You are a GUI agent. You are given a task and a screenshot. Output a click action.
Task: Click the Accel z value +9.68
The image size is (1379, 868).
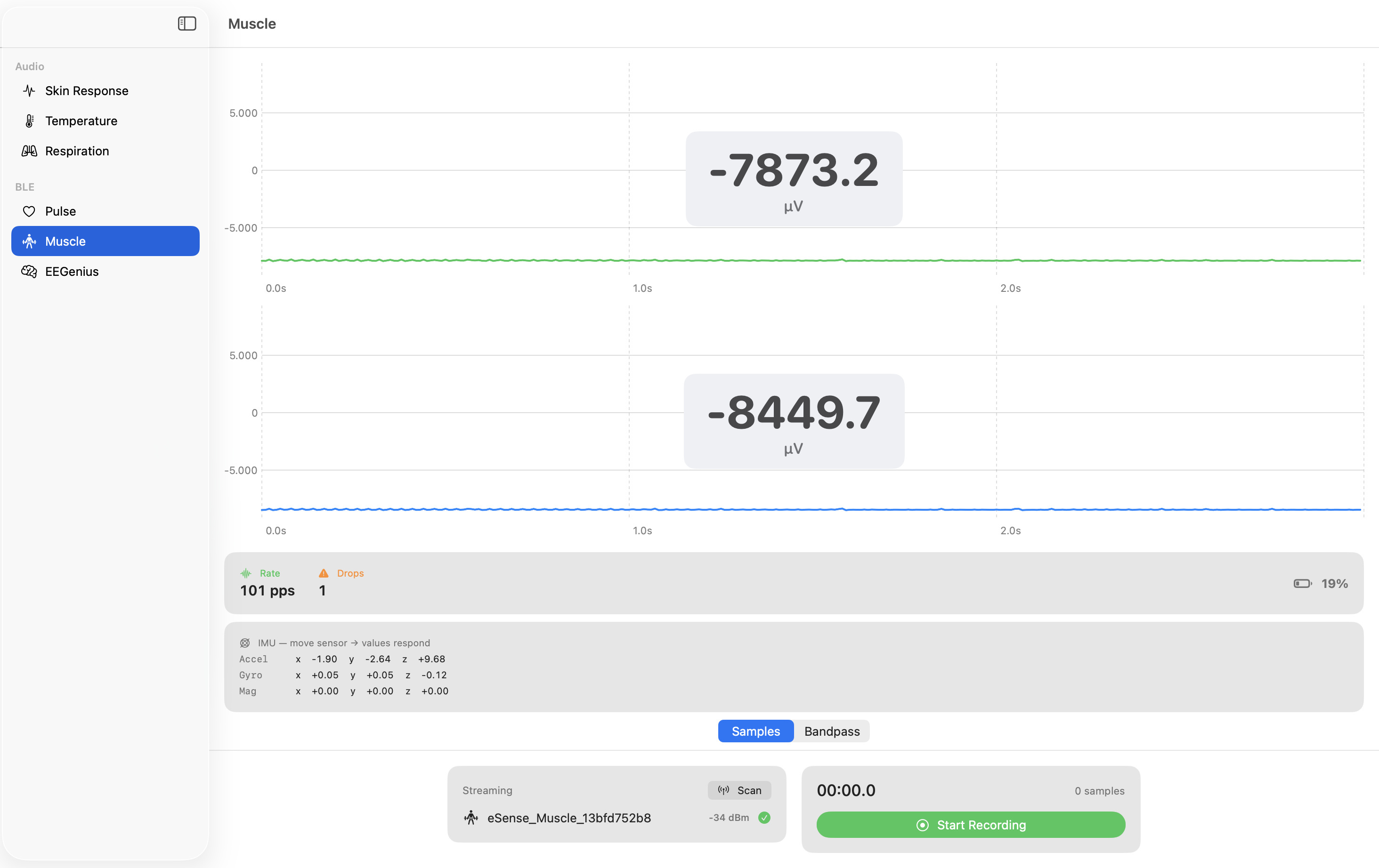point(432,659)
